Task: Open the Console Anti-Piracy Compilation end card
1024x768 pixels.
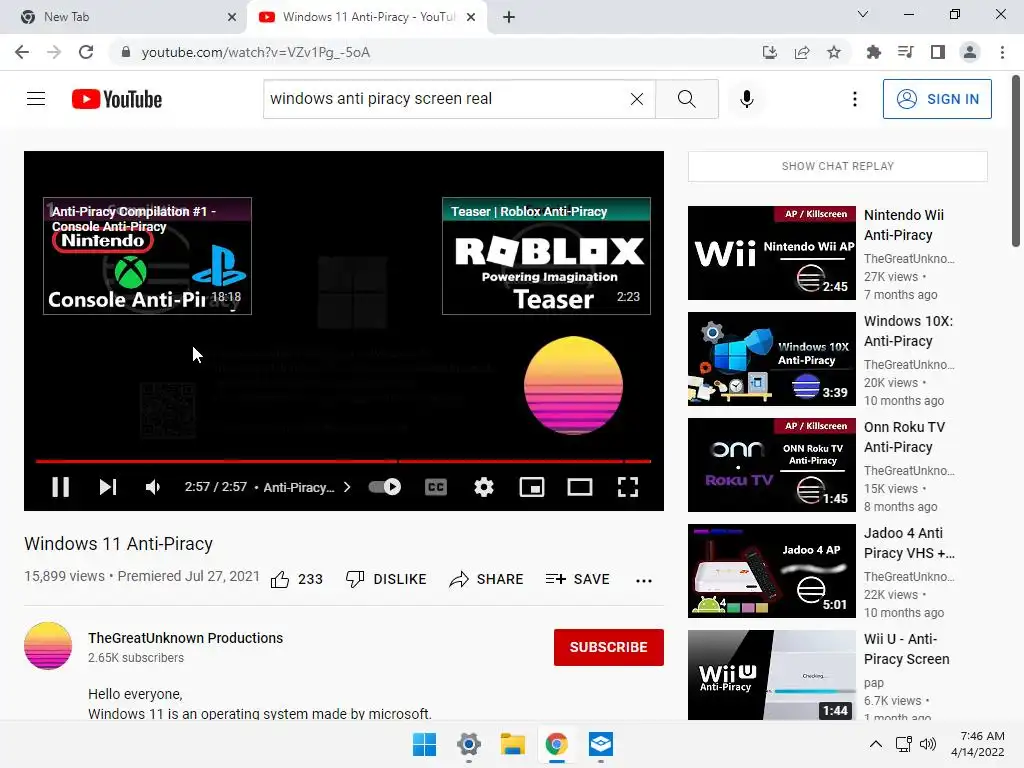Action: pos(147,256)
